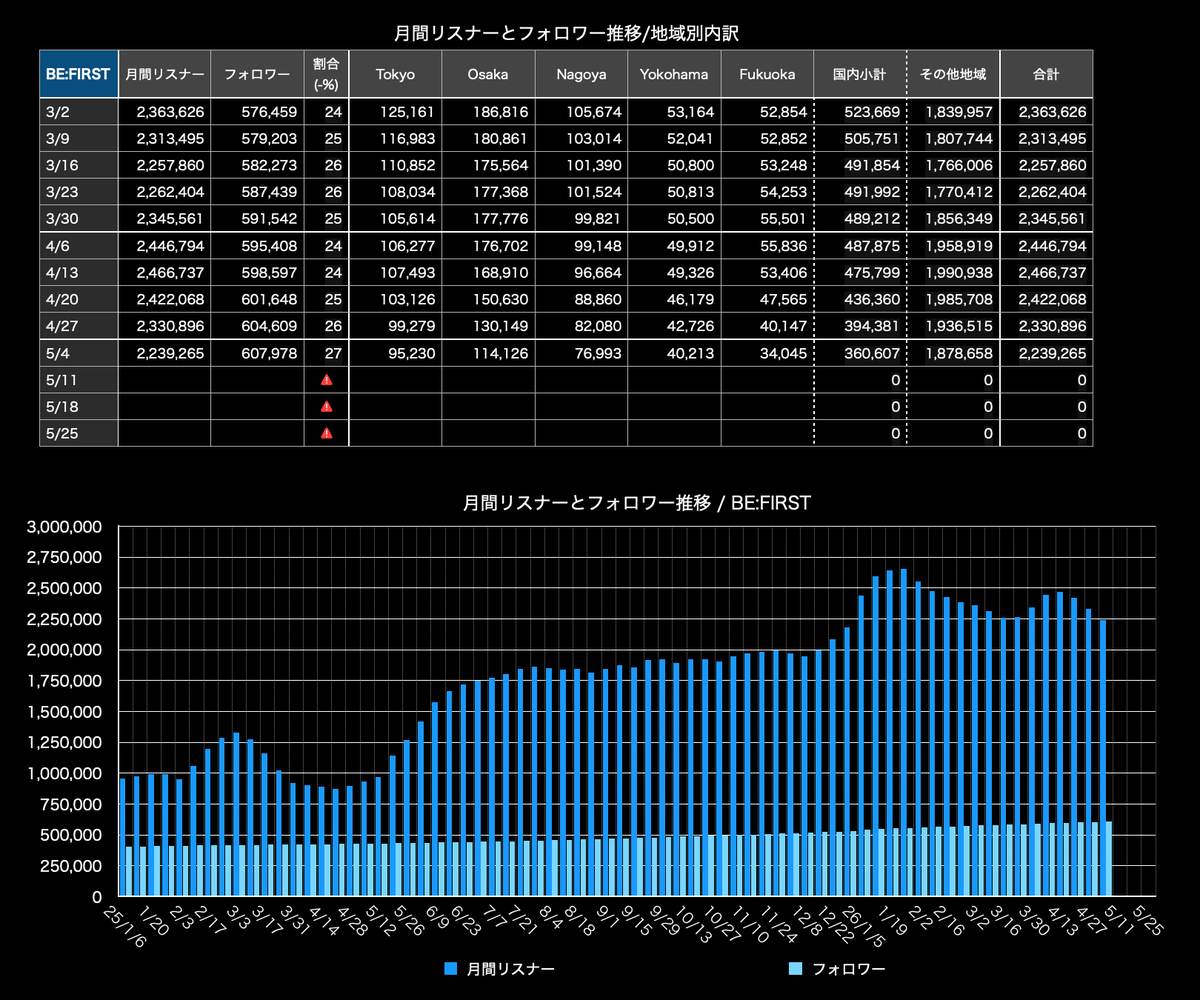The image size is (1200, 1000).
Task: Click the warning icon in the 5/11 row
Action: tap(326, 380)
